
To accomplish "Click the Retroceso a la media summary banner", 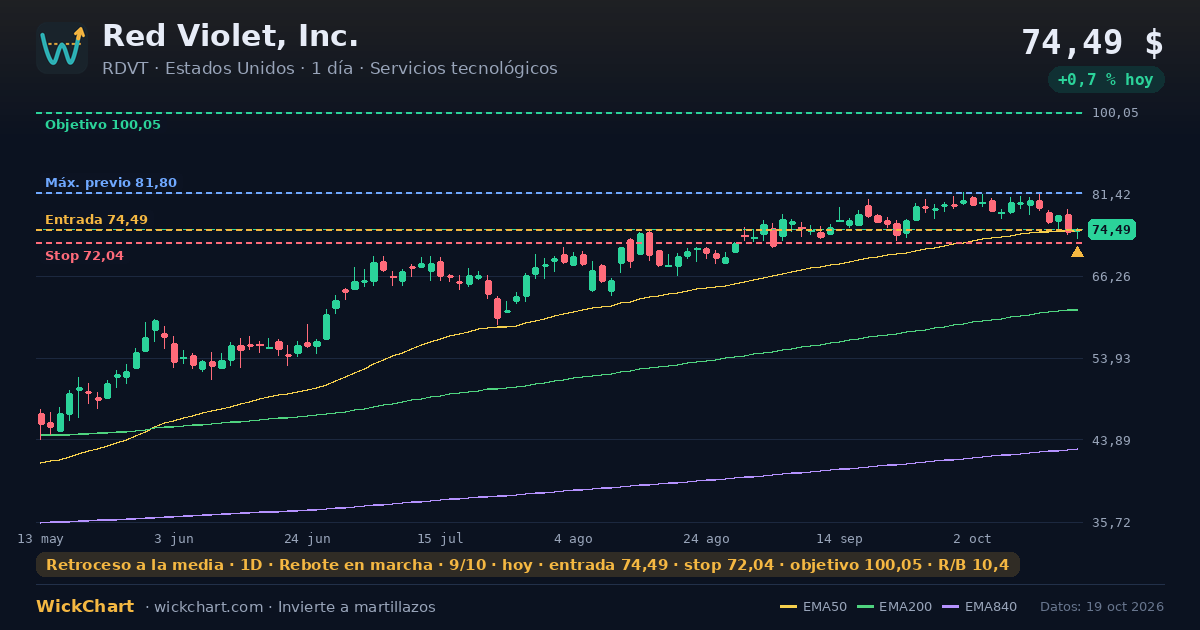I will 528,565.
